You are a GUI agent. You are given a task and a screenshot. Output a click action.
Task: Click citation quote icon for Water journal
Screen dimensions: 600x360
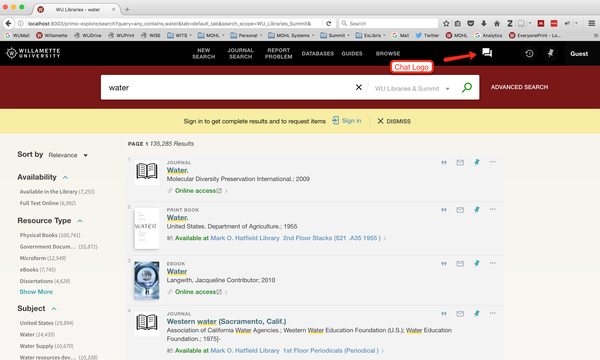(x=443, y=163)
